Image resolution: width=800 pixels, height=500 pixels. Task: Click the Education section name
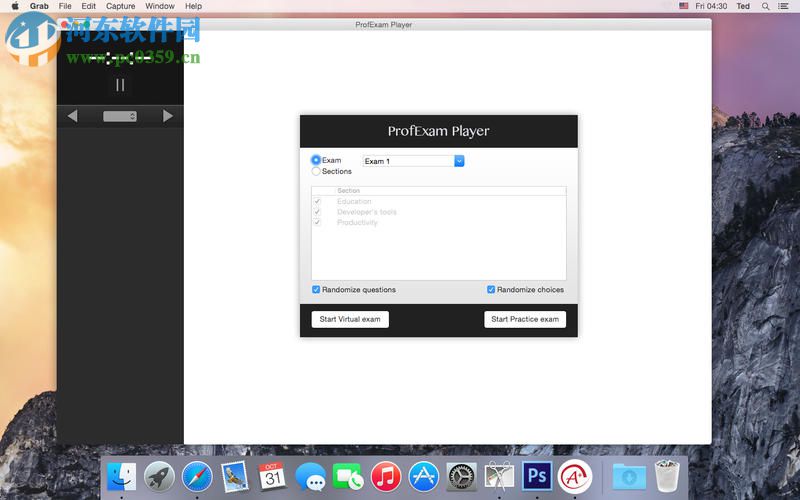coord(354,202)
